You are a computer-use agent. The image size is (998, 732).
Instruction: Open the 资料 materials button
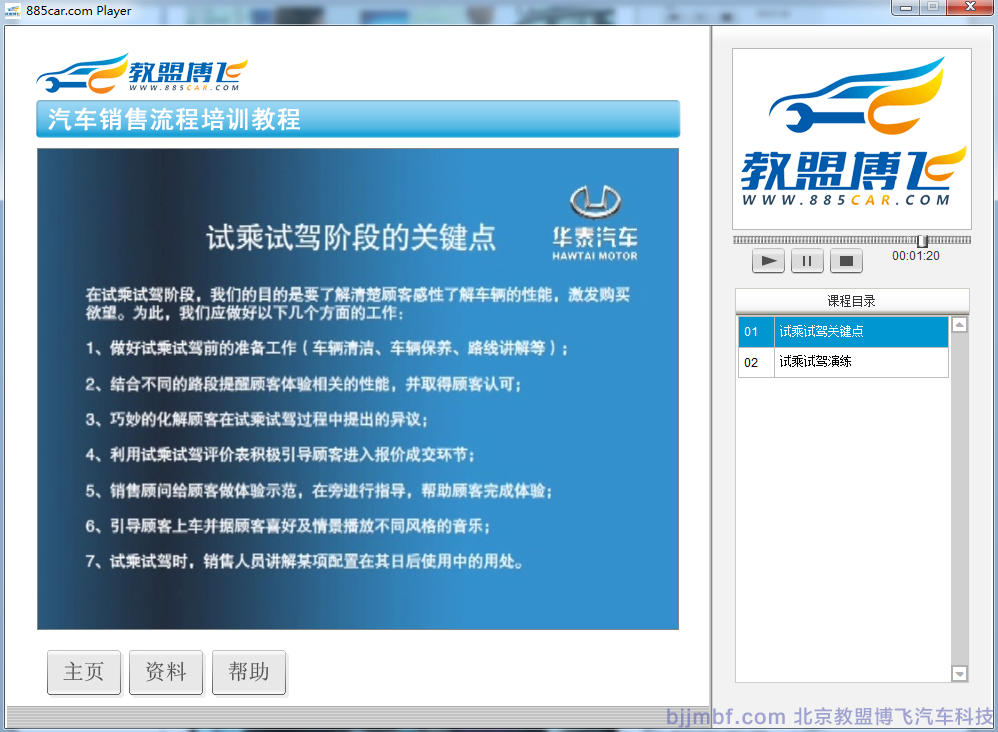(x=166, y=672)
